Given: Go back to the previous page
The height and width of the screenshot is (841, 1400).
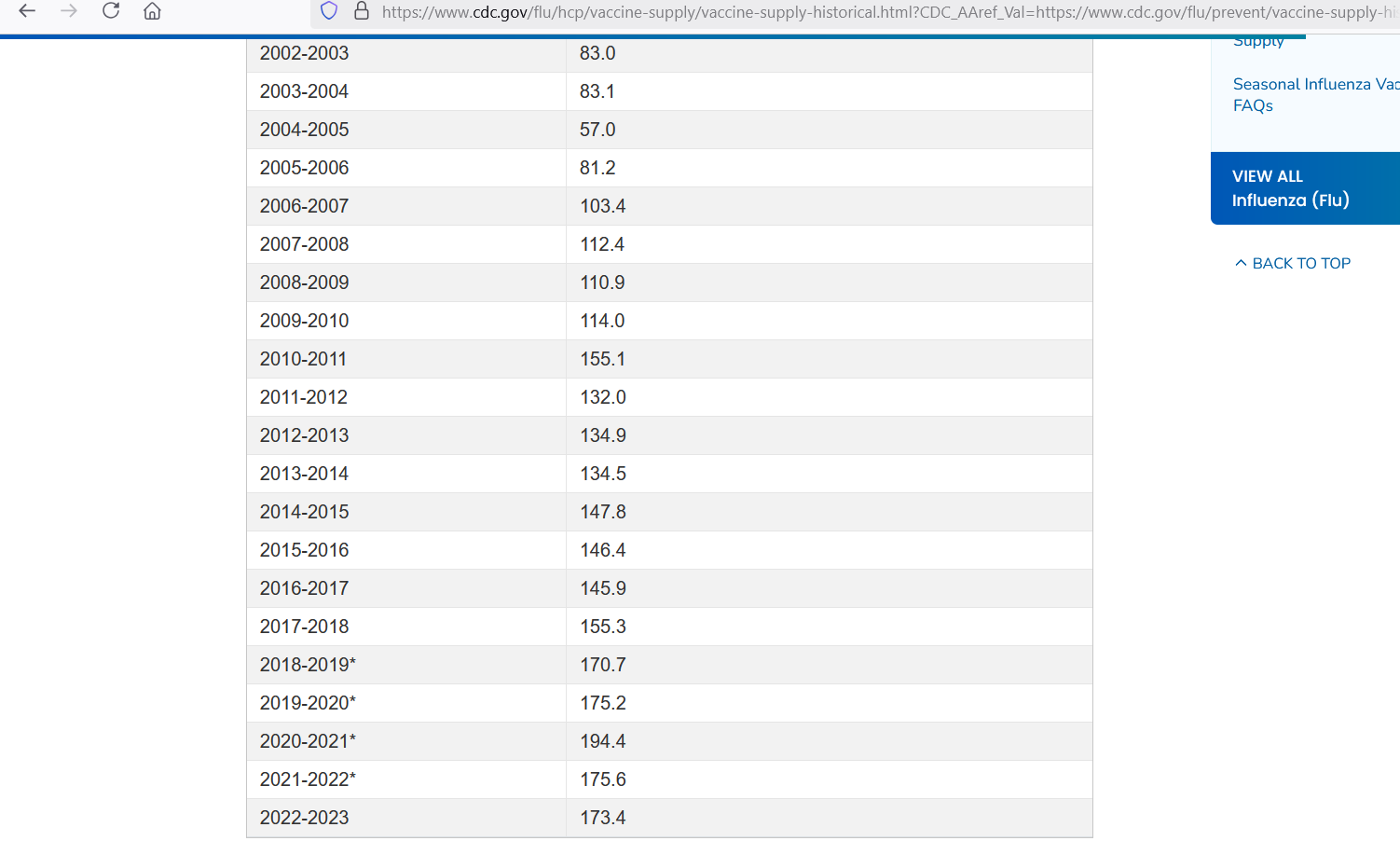Looking at the screenshot, I should pos(27,11).
